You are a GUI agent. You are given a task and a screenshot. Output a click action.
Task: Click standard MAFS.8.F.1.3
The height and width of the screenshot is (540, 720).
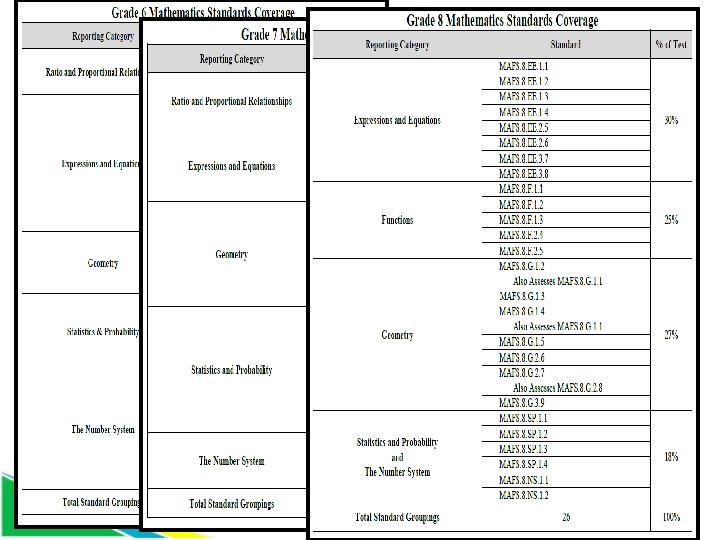pos(521,219)
